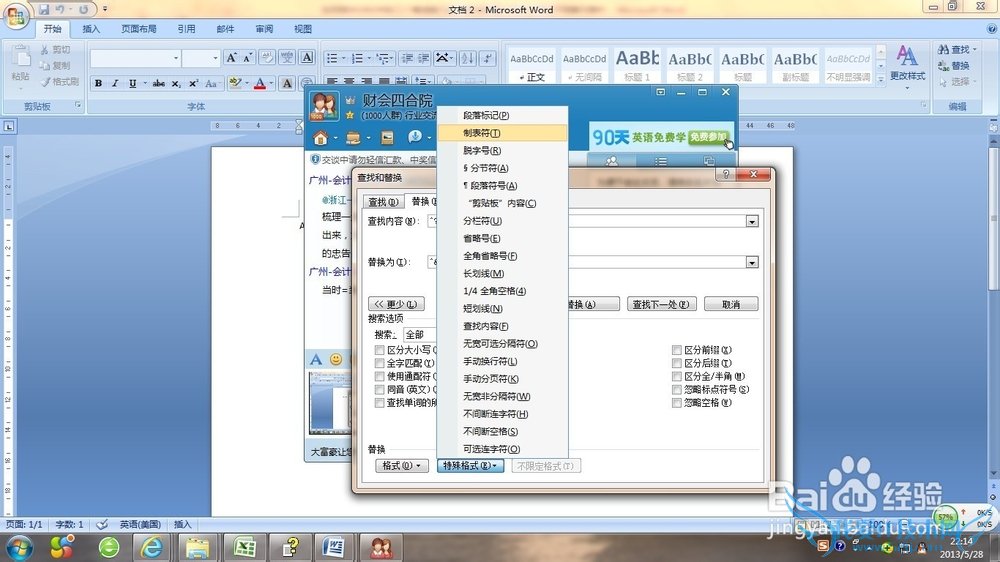This screenshot has height=562, width=1000.
Task: Click the Italic formatting icon
Action: point(114,83)
